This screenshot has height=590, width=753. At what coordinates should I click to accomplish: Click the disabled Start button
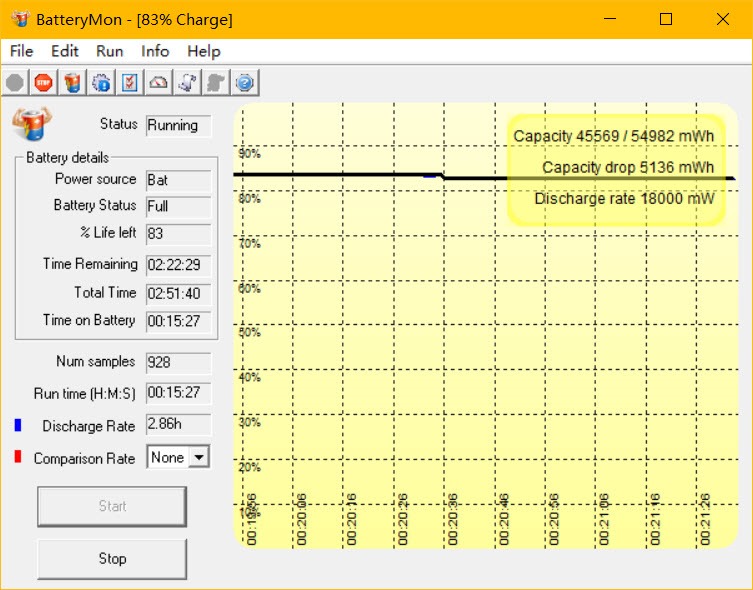coord(112,506)
